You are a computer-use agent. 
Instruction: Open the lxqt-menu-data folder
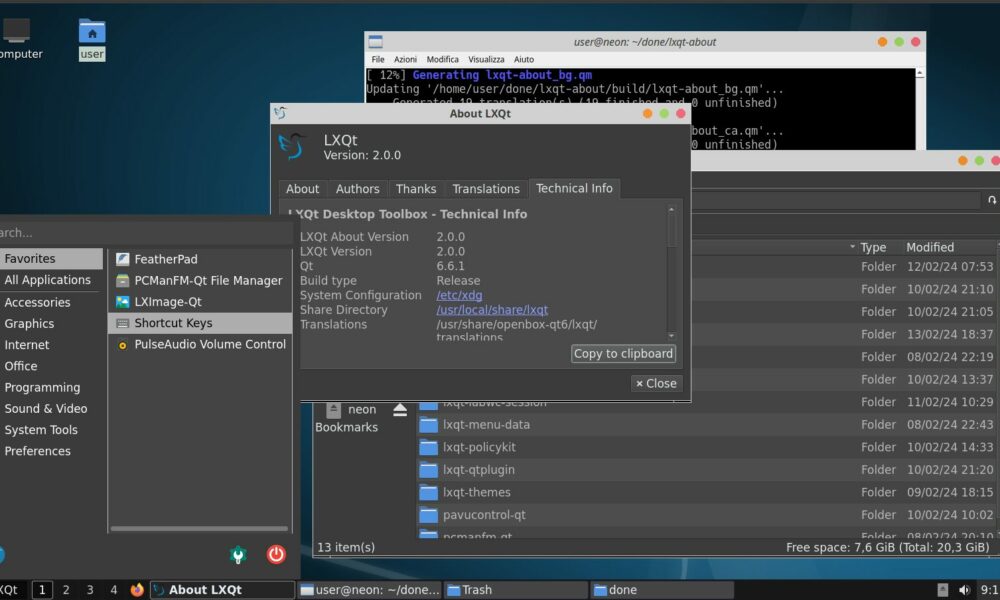pyautogui.click(x=475, y=425)
